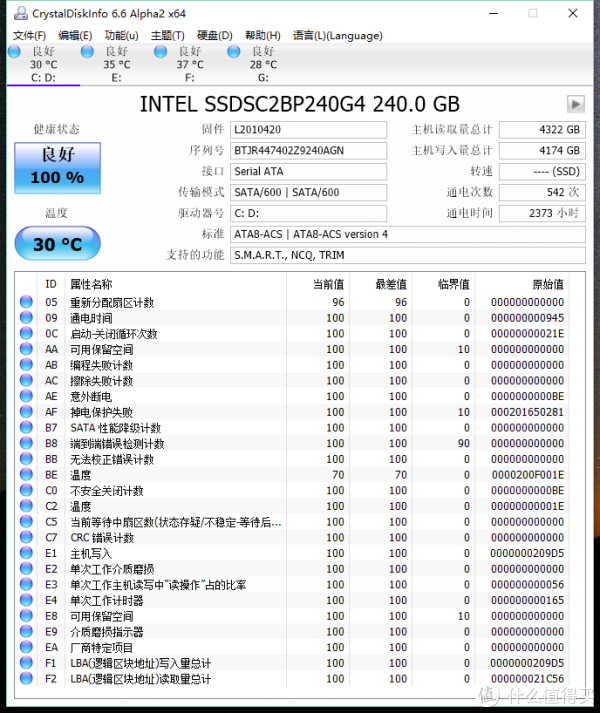Click the 30 °C temperature button
The height and width of the screenshot is (713, 600).
coord(57,244)
